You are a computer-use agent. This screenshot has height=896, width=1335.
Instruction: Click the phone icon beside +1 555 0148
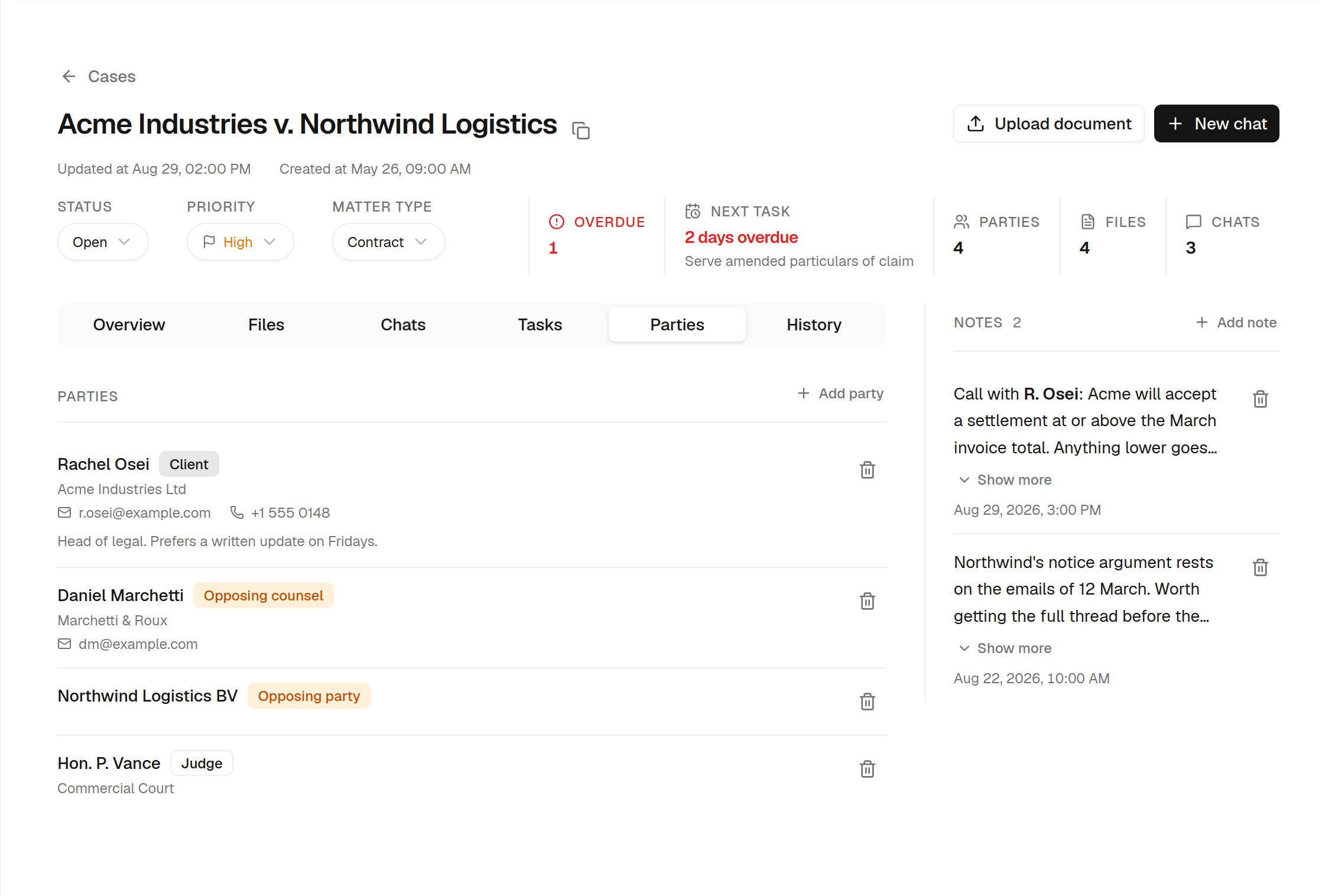236,512
